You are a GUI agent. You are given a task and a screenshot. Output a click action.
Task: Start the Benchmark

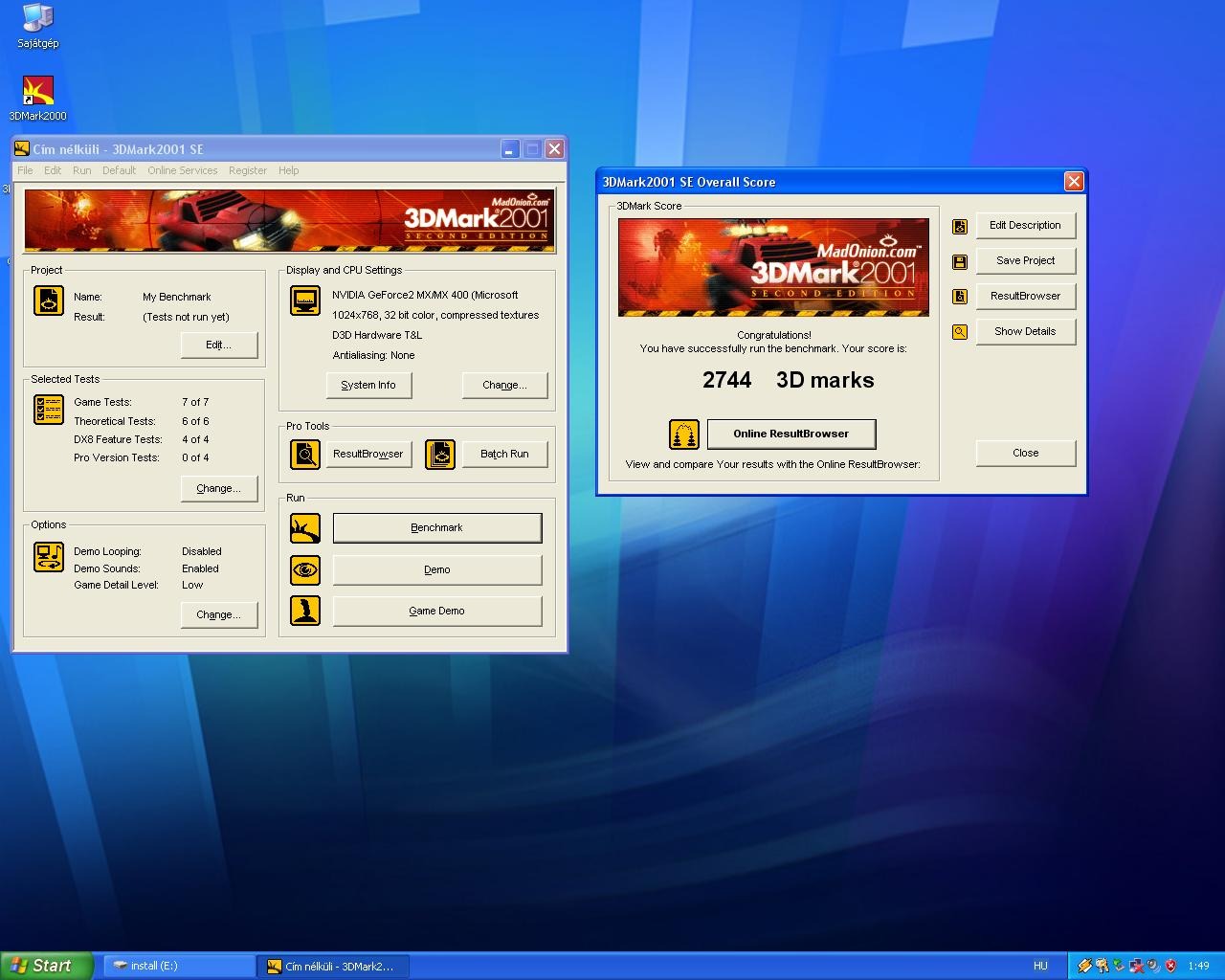(436, 527)
